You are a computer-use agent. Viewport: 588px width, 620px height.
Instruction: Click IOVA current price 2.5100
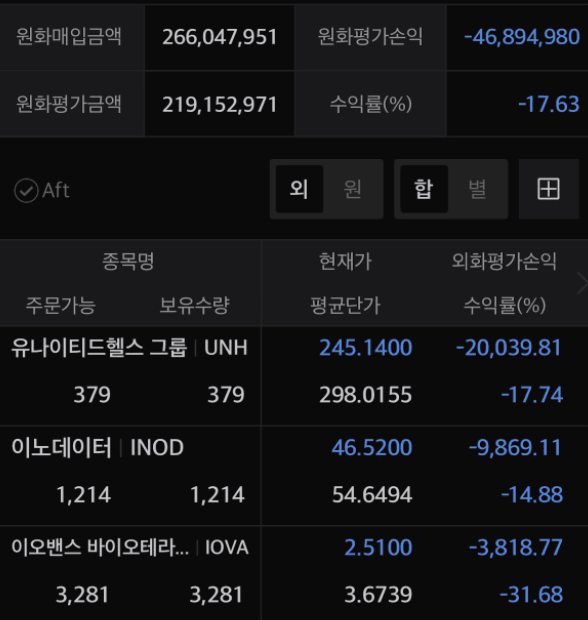(x=378, y=548)
